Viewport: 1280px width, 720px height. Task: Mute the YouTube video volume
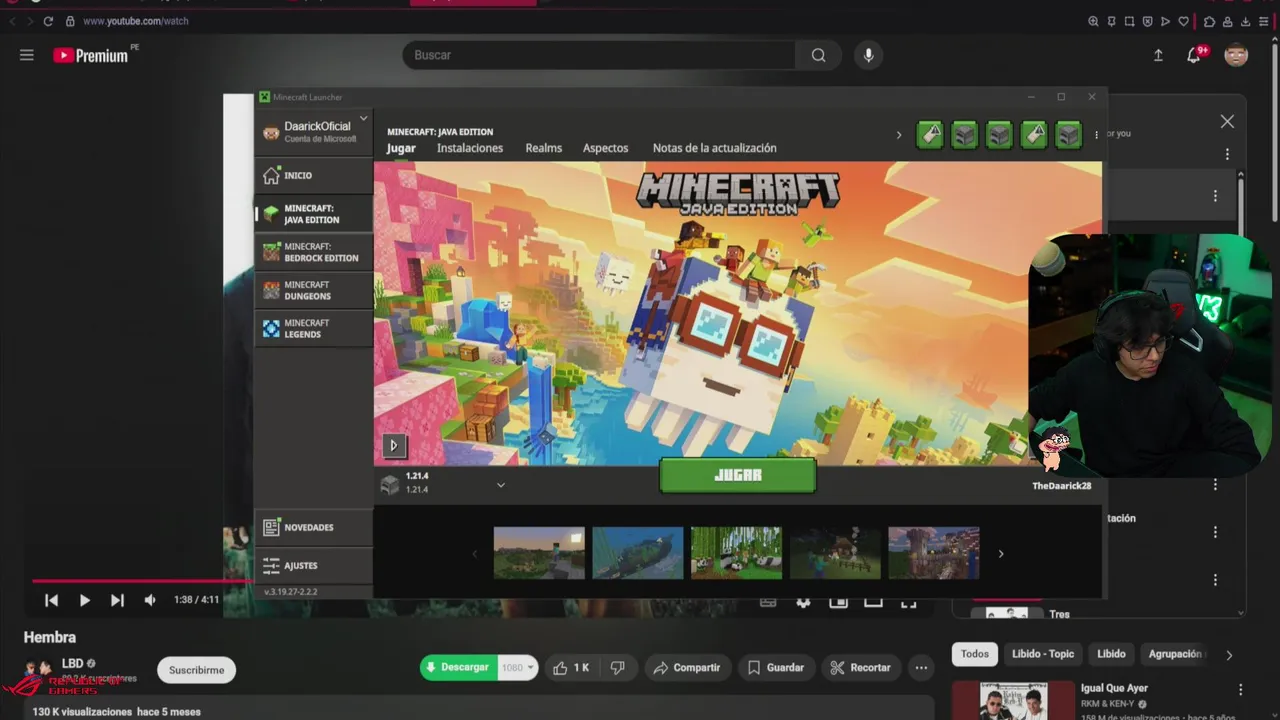pyautogui.click(x=150, y=600)
